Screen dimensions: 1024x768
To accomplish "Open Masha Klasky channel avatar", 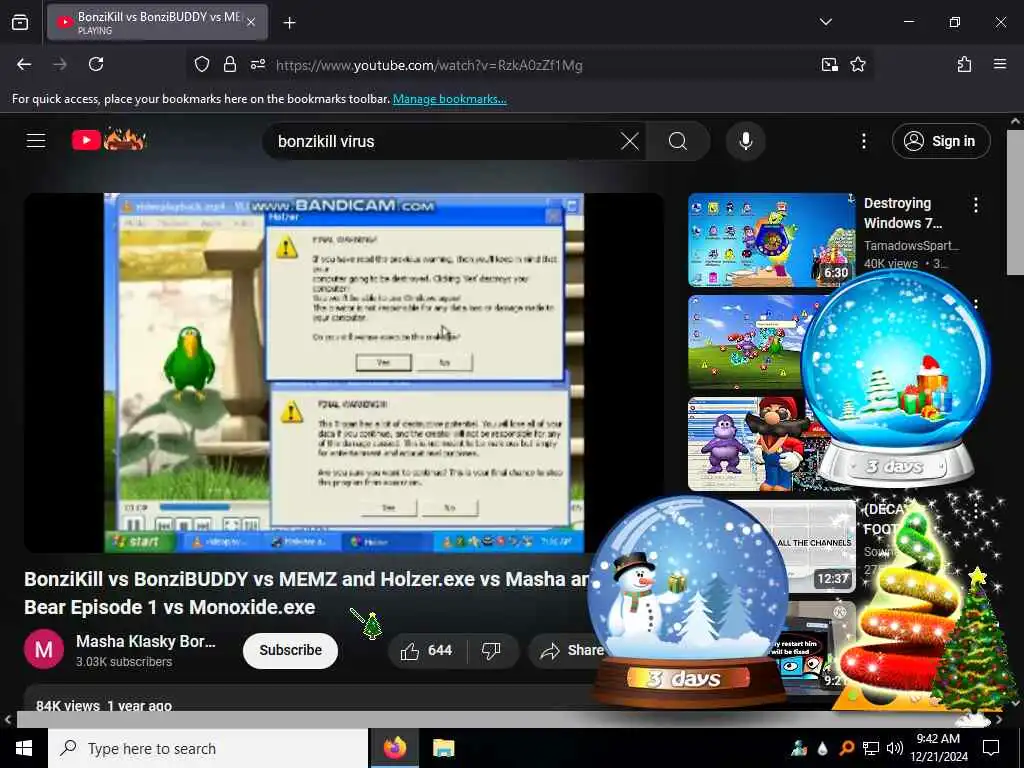I will [44, 650].
